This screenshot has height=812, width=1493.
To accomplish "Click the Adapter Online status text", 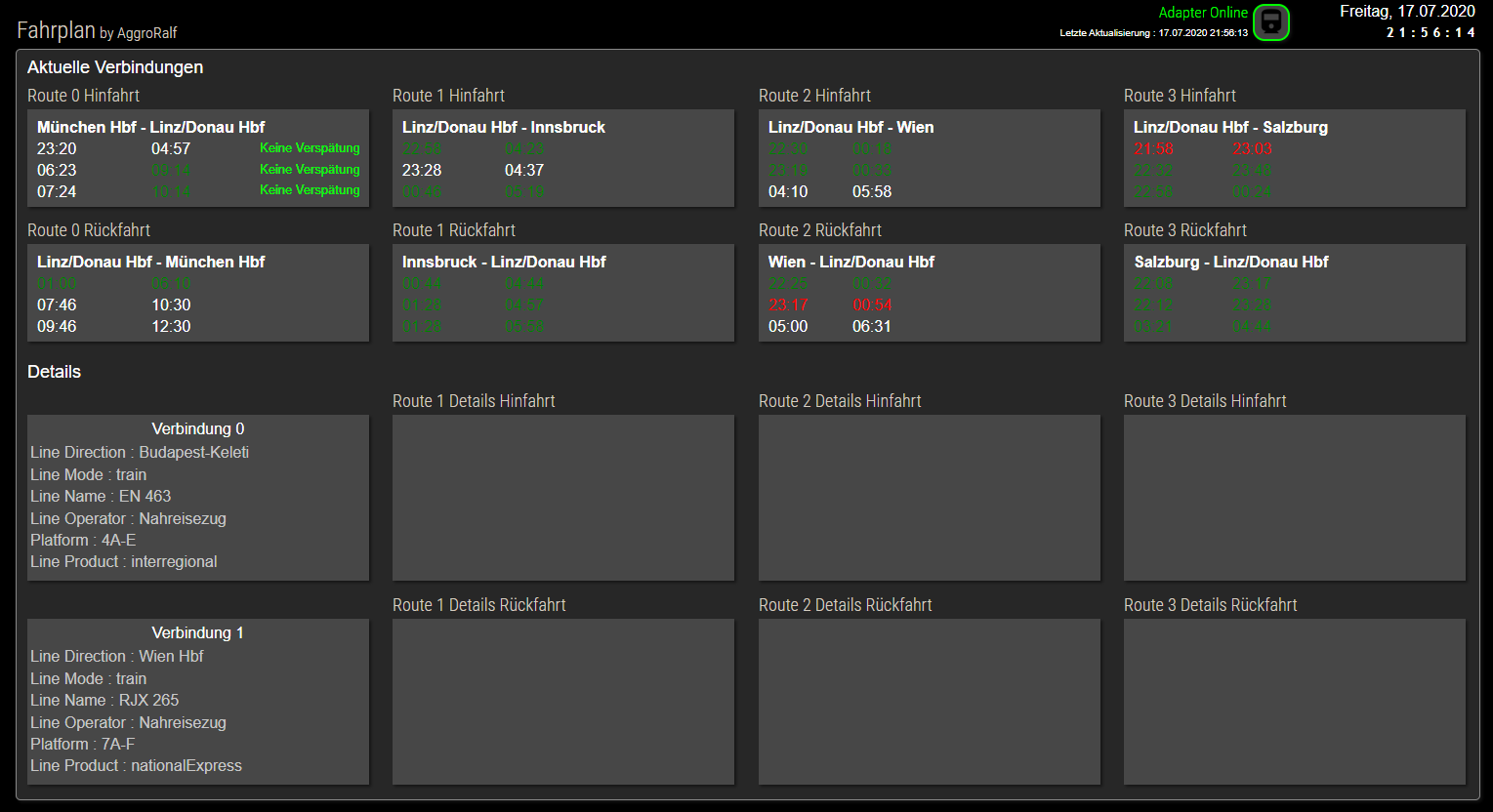I will pos(1203,13).
